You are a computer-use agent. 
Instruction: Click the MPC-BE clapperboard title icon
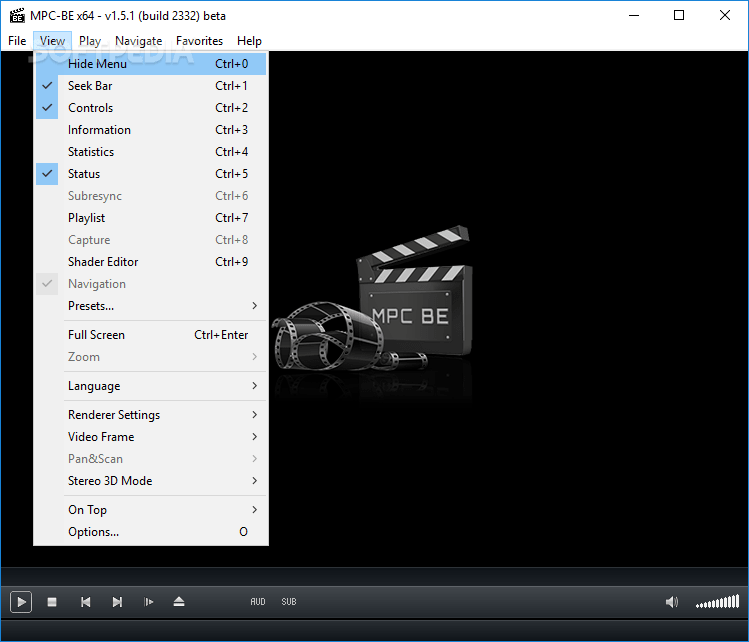(17, 16)
